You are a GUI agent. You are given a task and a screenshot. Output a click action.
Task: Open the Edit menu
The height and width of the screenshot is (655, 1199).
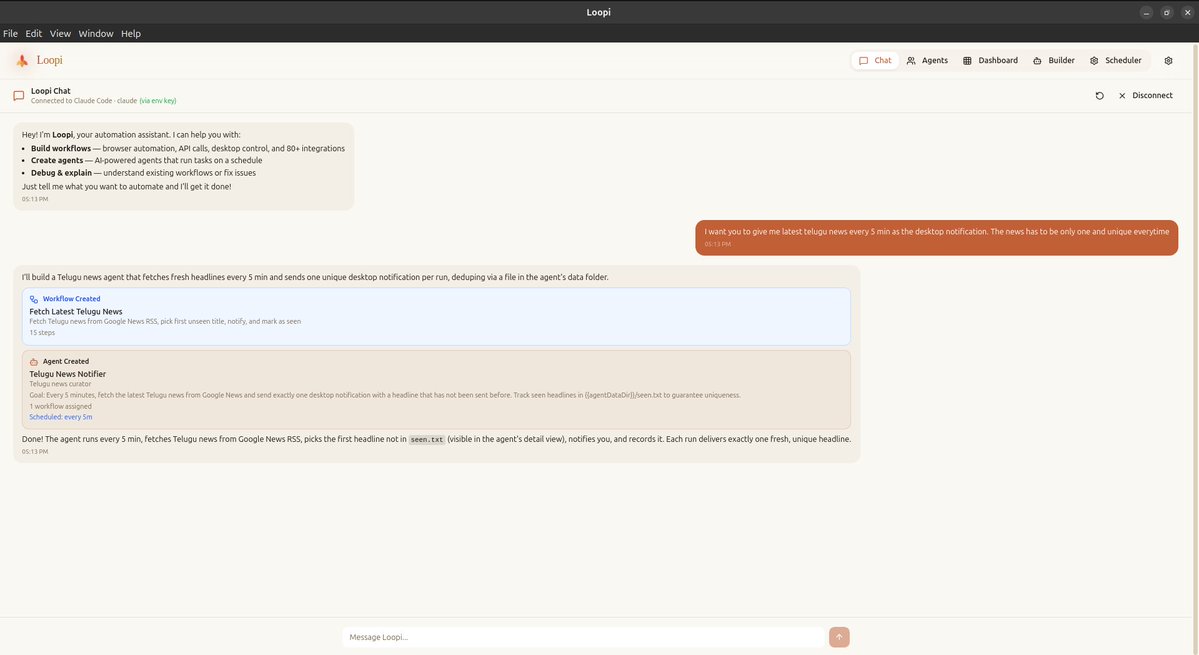point(34,34)
